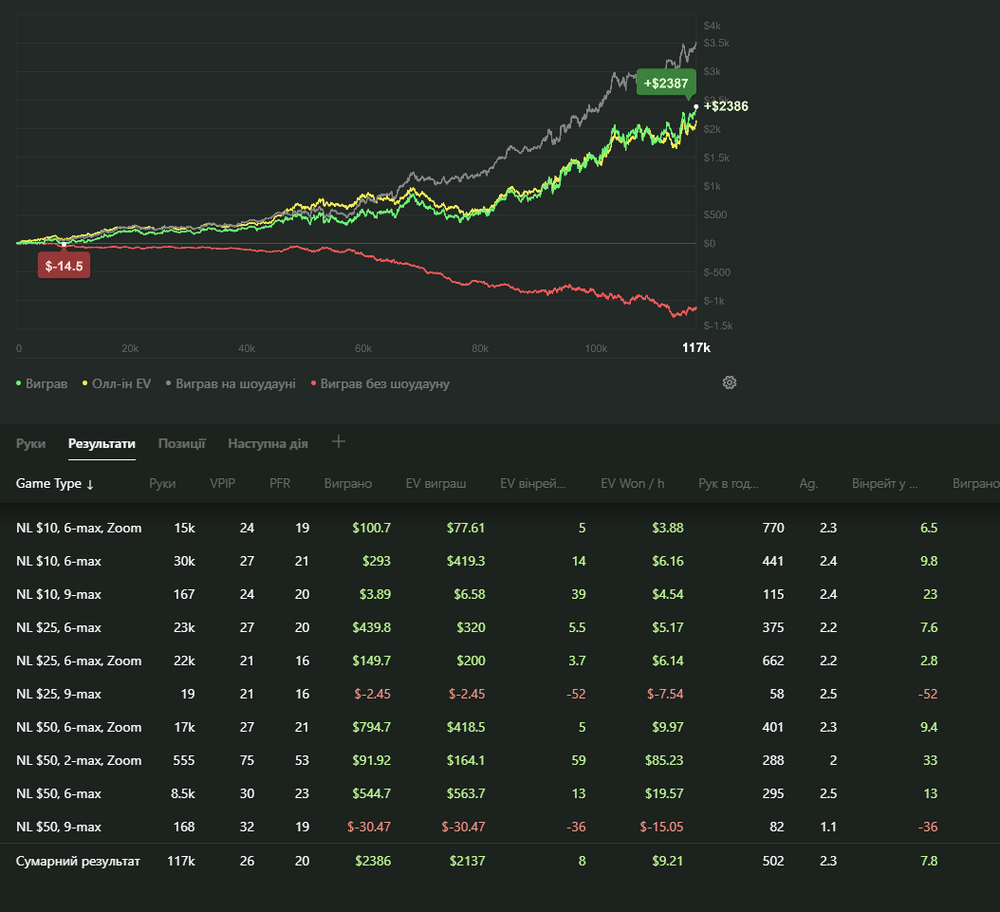The width and height of the screenshot is (1000, 912).
Task: Sort table by VPIP column
Action: pos(222,484)
